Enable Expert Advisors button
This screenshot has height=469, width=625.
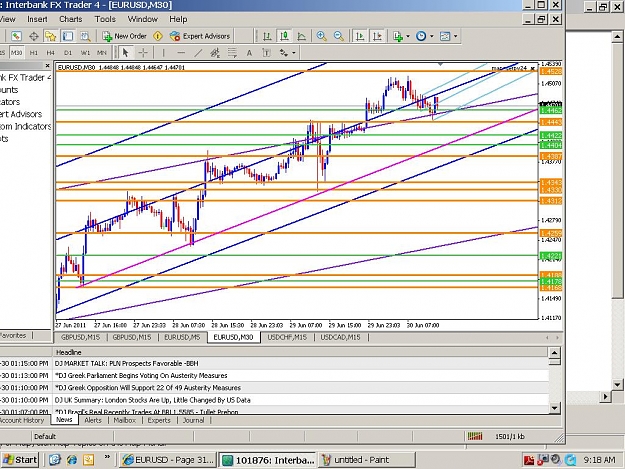pyautogui.click(x=200, y=36)
